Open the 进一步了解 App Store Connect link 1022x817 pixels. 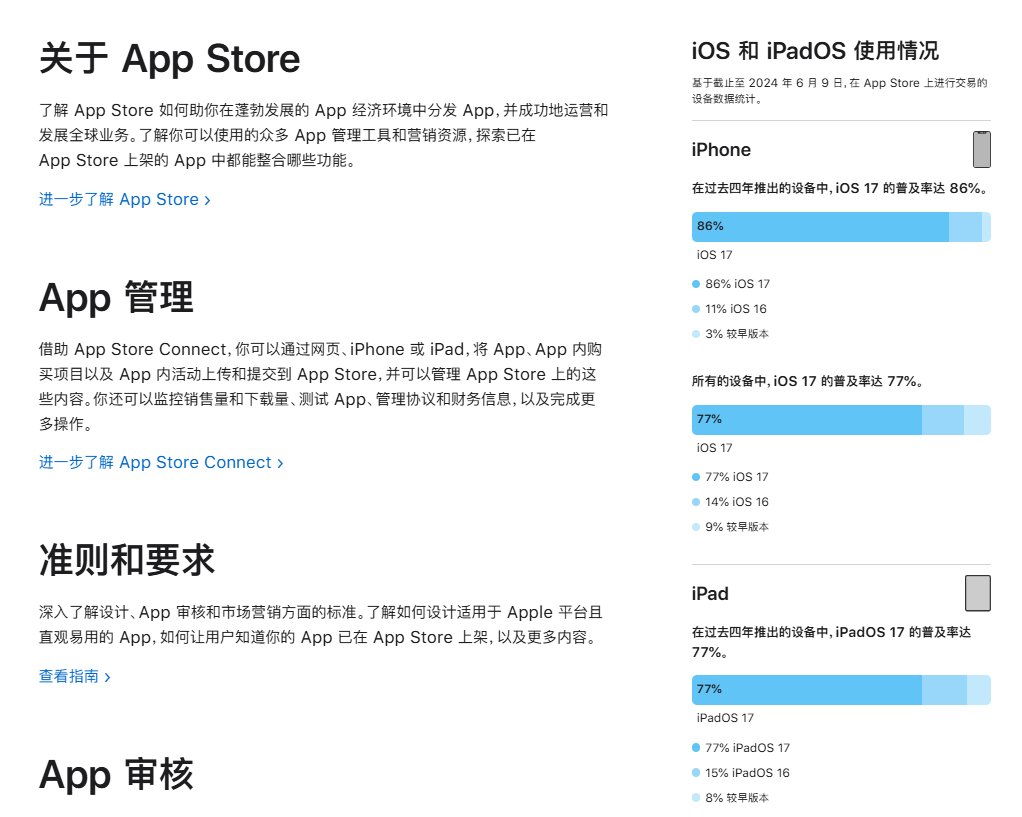(x=161, y=462)
